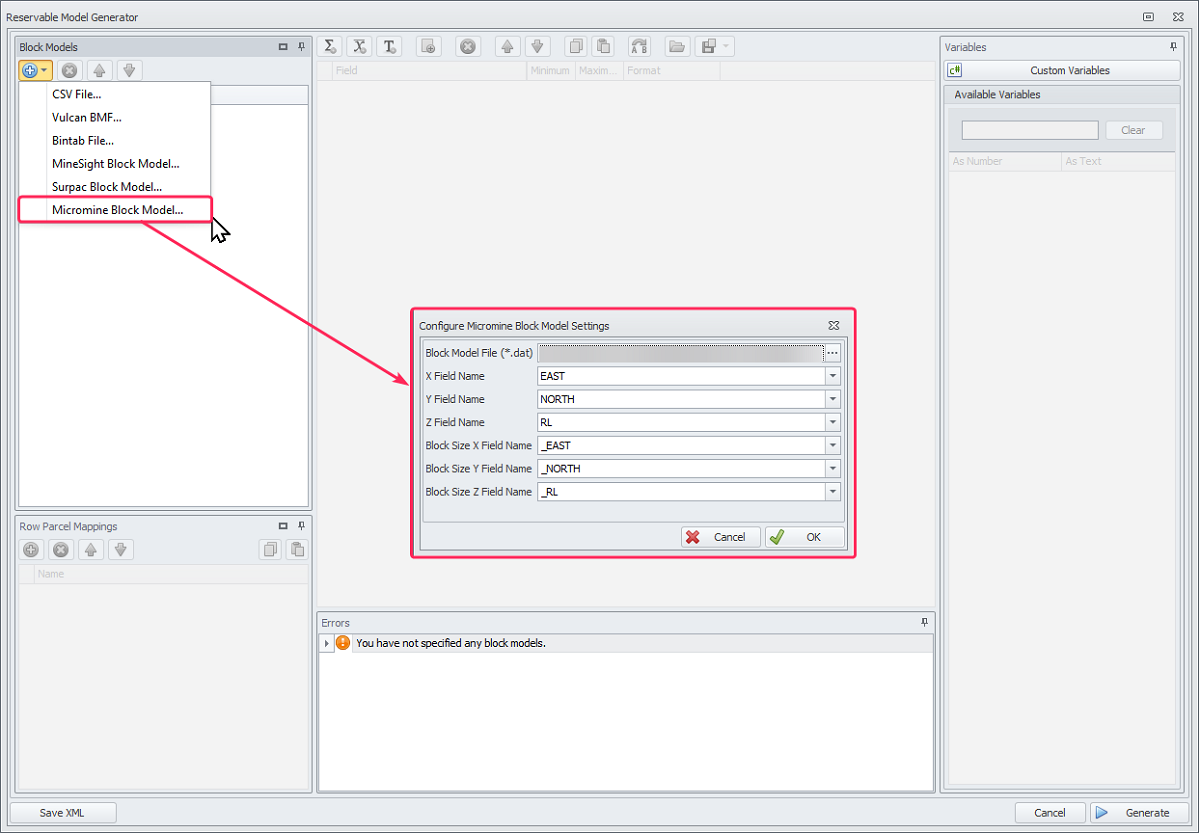1200x833 pixels.
Task: Select Micromine Block Model menu item
Action: click(117, 209)
